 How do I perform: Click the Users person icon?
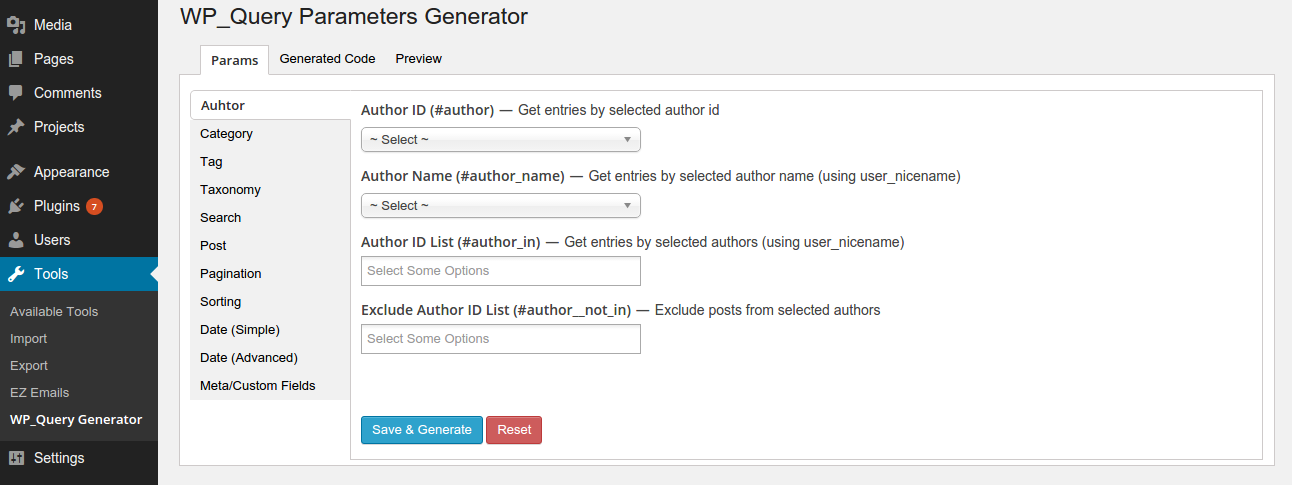[16, 240]
